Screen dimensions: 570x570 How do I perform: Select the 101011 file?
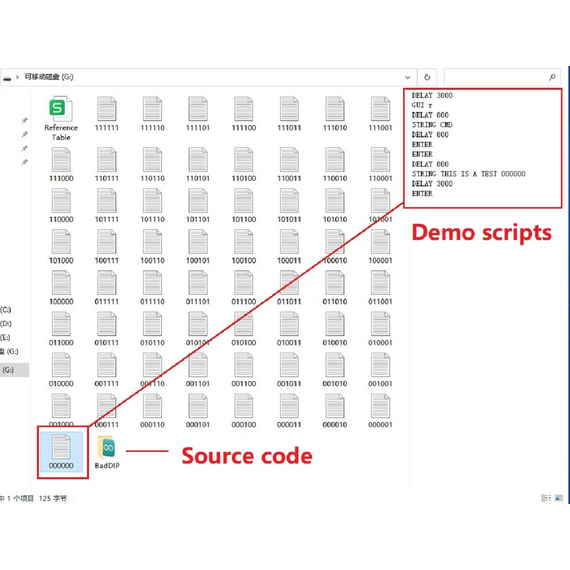[289, 205]
